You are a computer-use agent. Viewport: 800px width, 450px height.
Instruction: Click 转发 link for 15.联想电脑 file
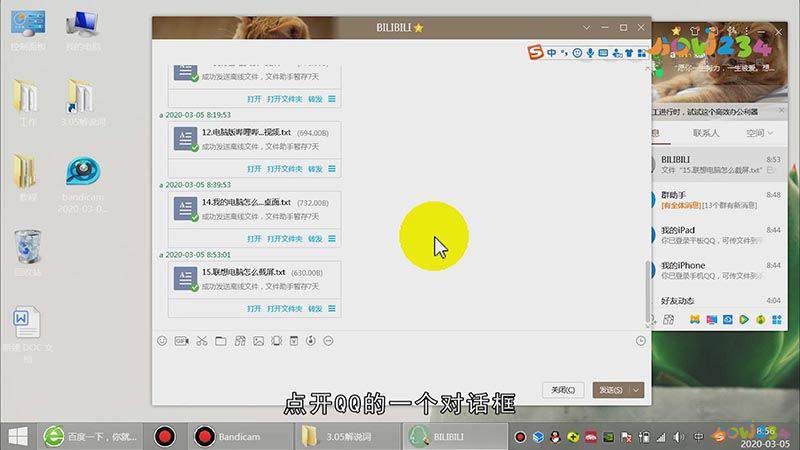pos(315,308)
